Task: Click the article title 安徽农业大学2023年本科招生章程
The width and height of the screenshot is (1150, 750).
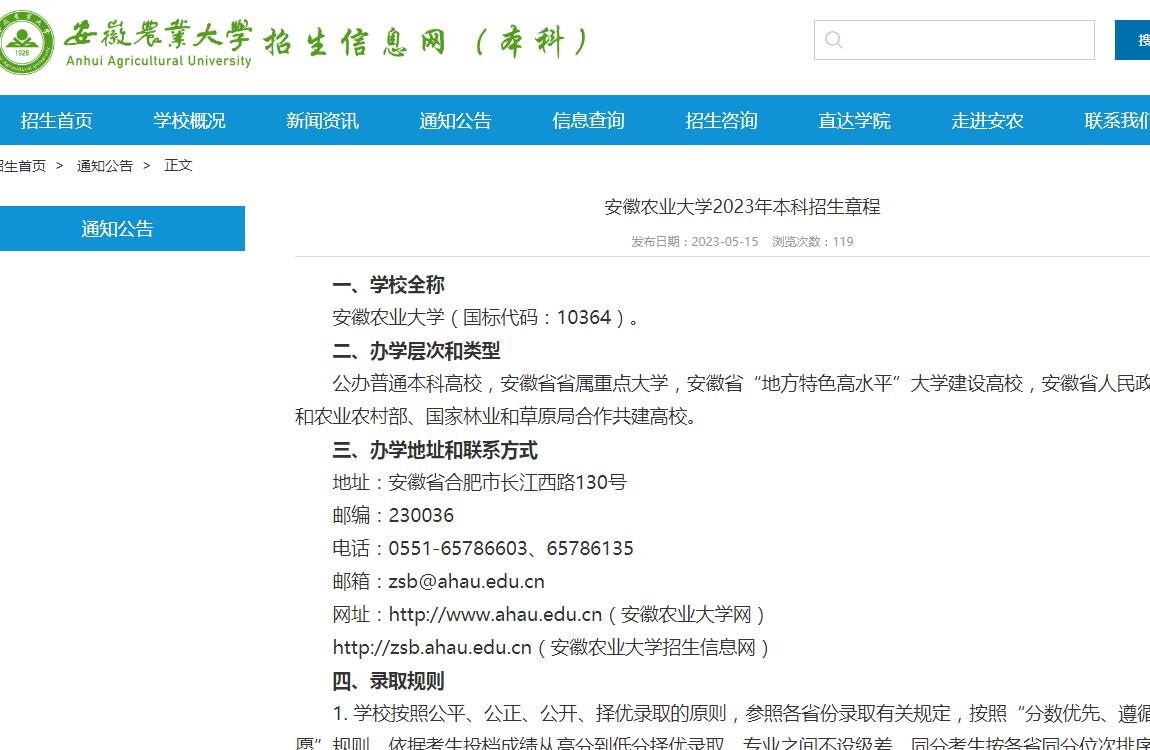Action: coord(742,207)
